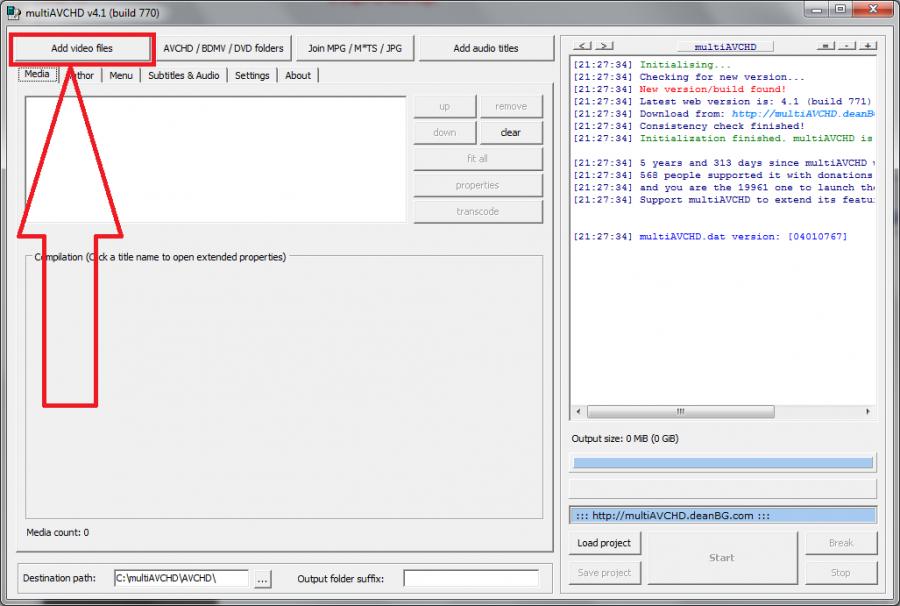The height and width of the screenshot is (606, 900).
Task: Click the log scrollbar's left arrow
Action: (579, 411)
